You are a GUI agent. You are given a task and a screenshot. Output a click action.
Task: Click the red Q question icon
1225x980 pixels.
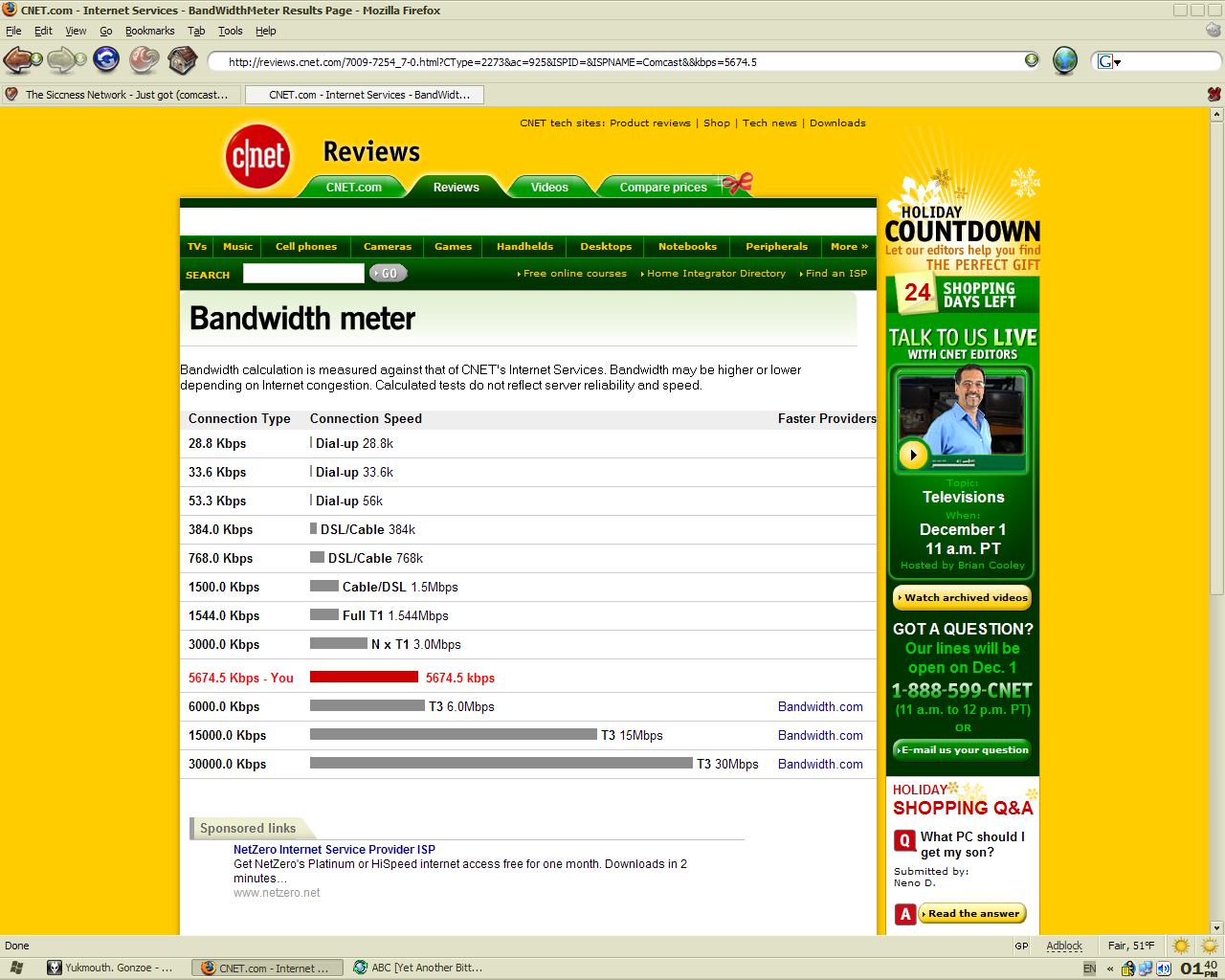[904, 840]
